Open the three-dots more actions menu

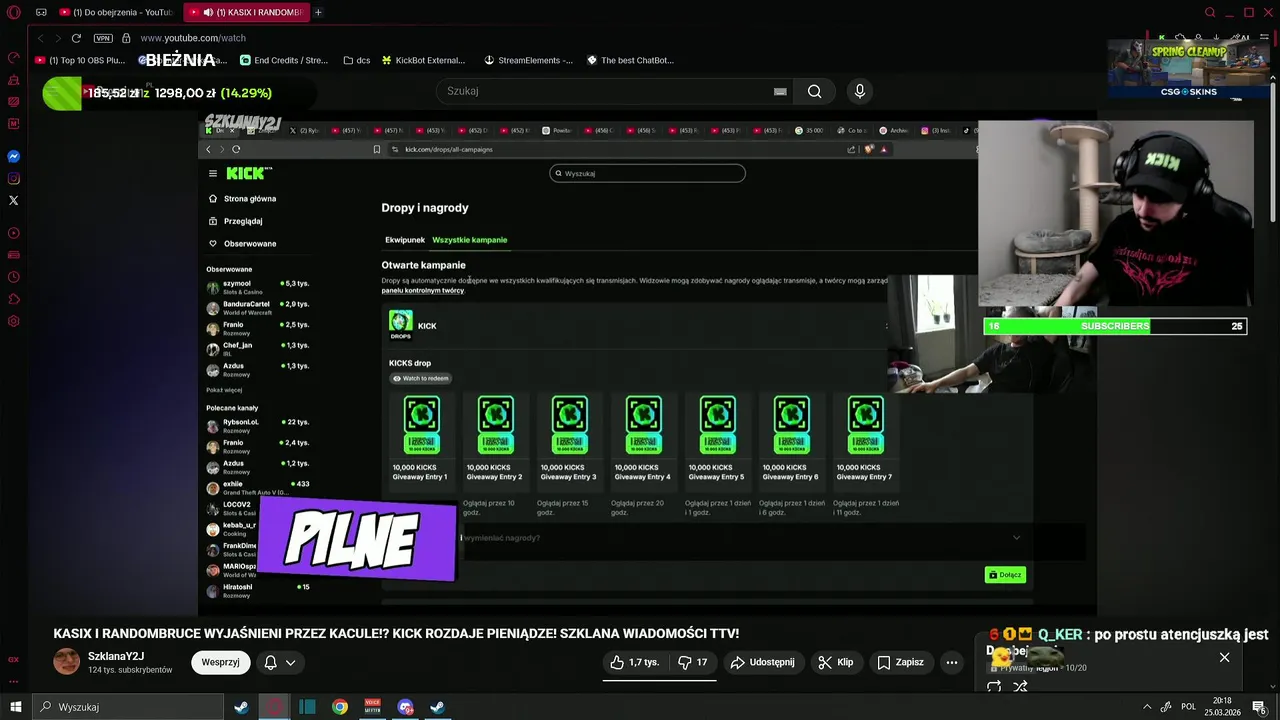click(x=952, y=662)
